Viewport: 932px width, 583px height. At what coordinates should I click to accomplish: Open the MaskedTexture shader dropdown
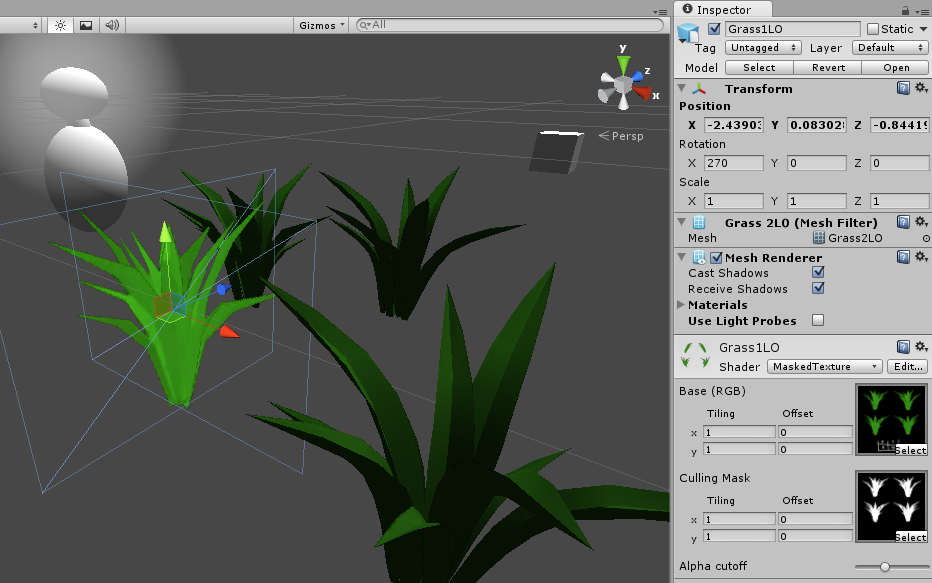point(825,367)
